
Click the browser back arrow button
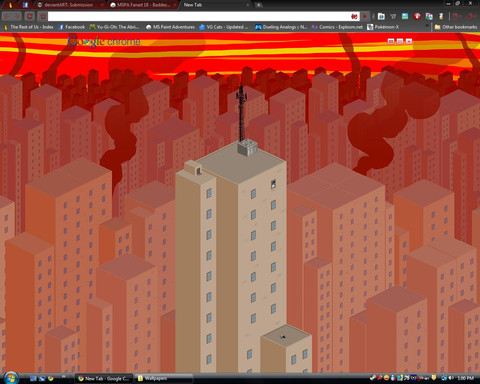[7, 16]
